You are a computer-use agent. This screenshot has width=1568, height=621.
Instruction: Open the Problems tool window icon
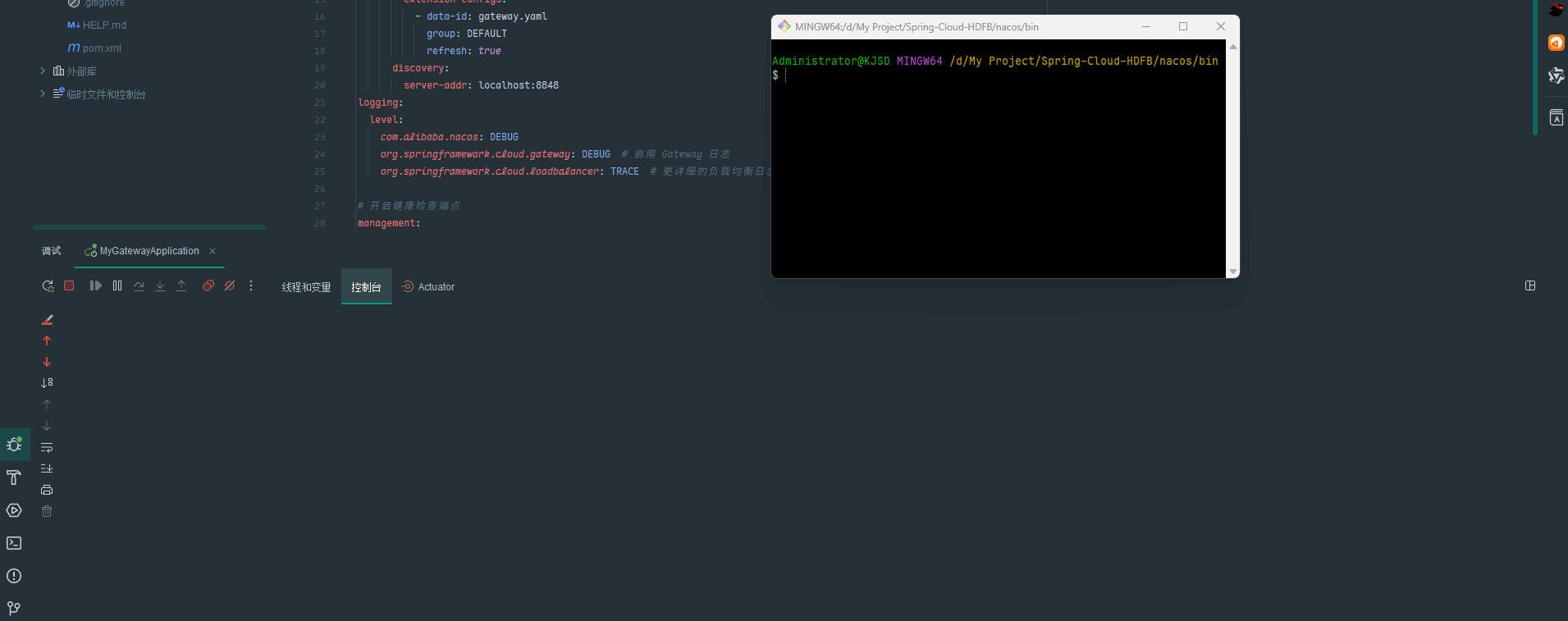[14, 576]
